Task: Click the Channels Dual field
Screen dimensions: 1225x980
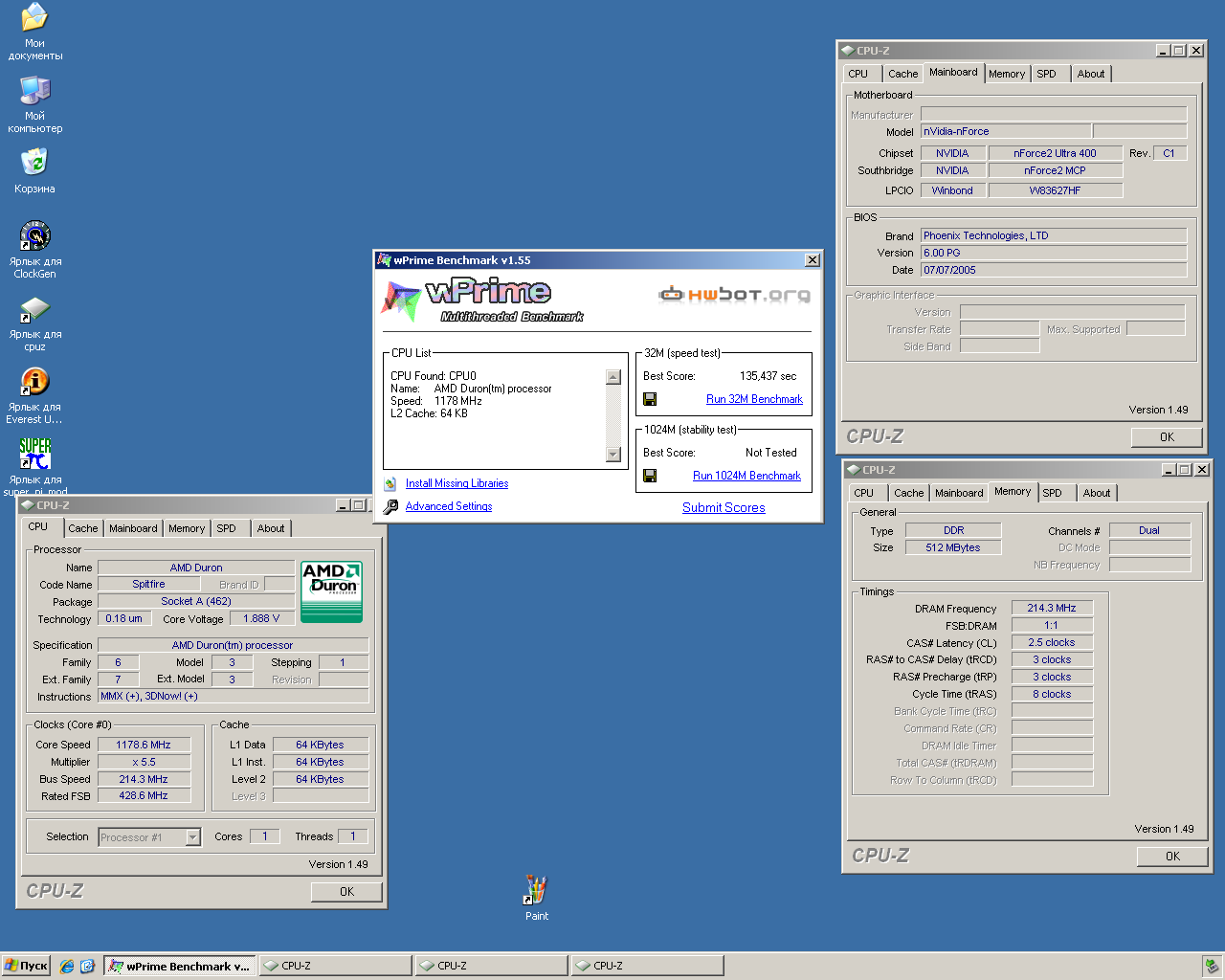Action: 1149,530
